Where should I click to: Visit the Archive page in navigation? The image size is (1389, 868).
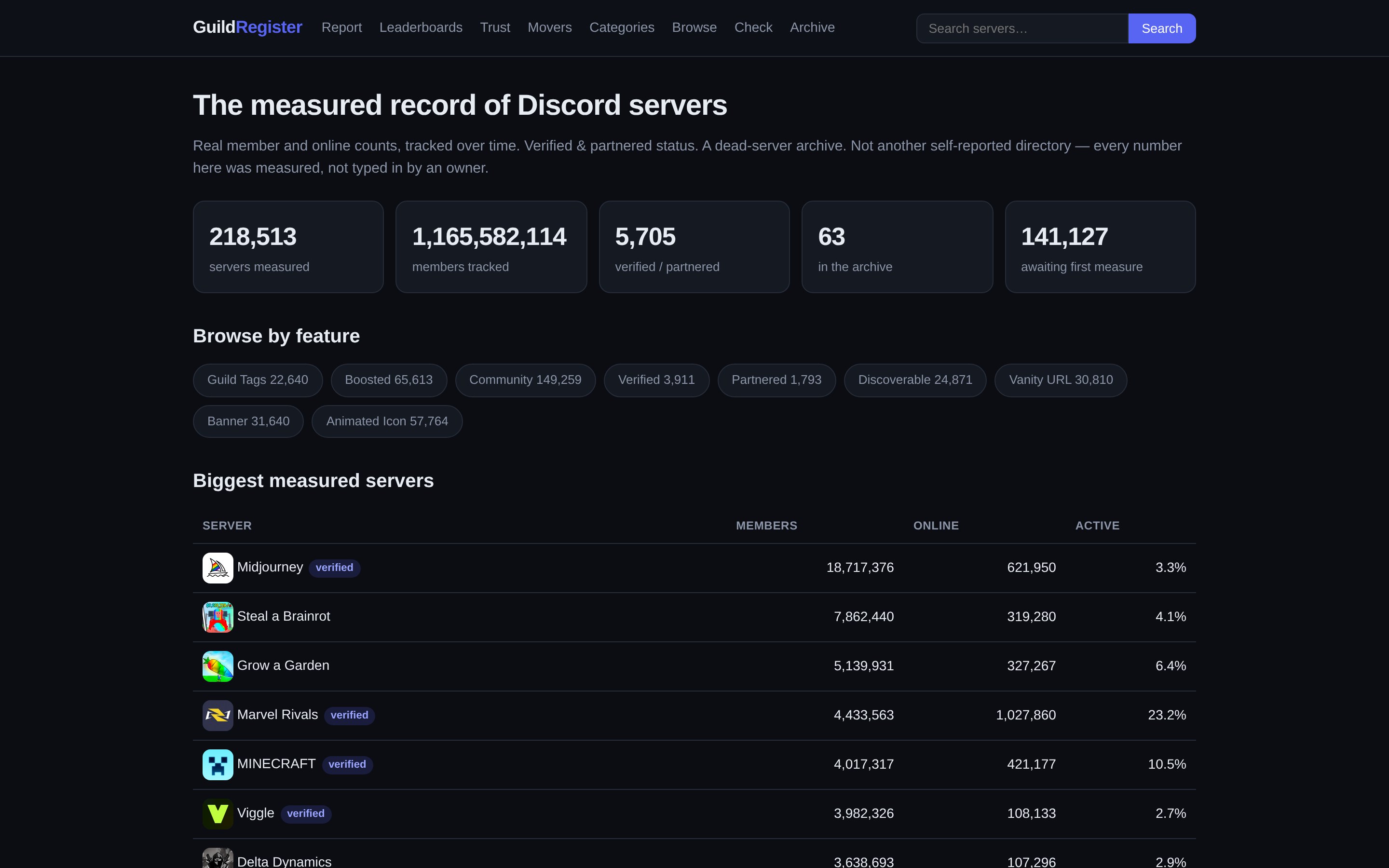pyautogui.click(x=812, y=27)
